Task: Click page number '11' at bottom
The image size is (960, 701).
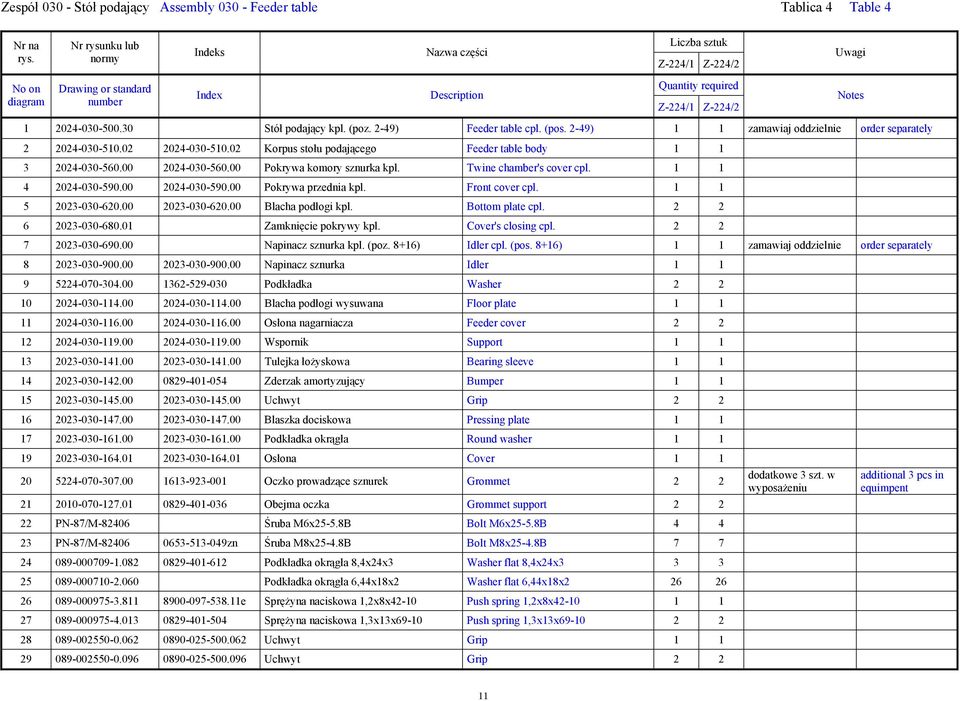Action: coord(483,695)
